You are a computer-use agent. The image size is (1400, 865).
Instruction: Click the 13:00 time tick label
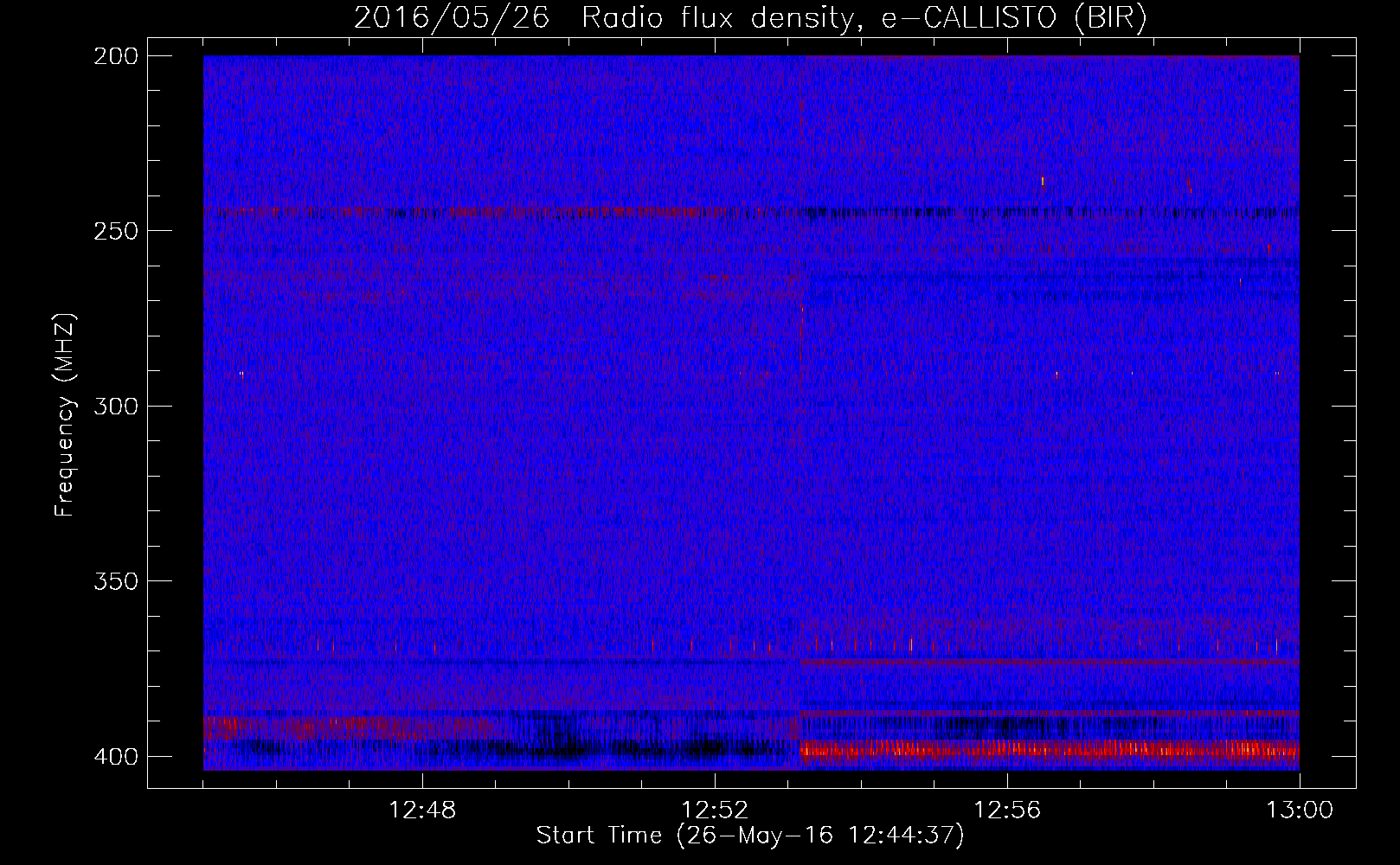tap(1300, 811)
